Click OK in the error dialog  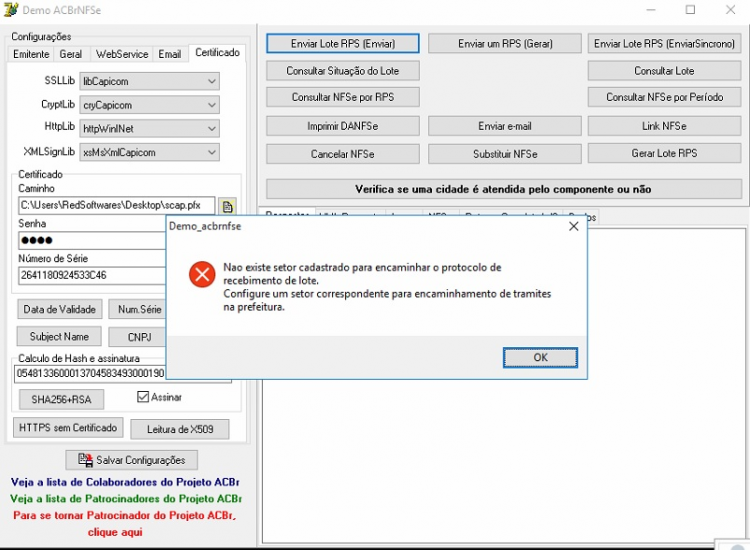pos(540,357)
